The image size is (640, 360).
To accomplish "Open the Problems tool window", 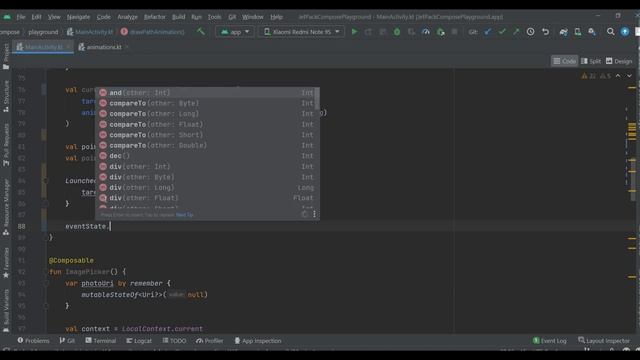I will 33,340.
